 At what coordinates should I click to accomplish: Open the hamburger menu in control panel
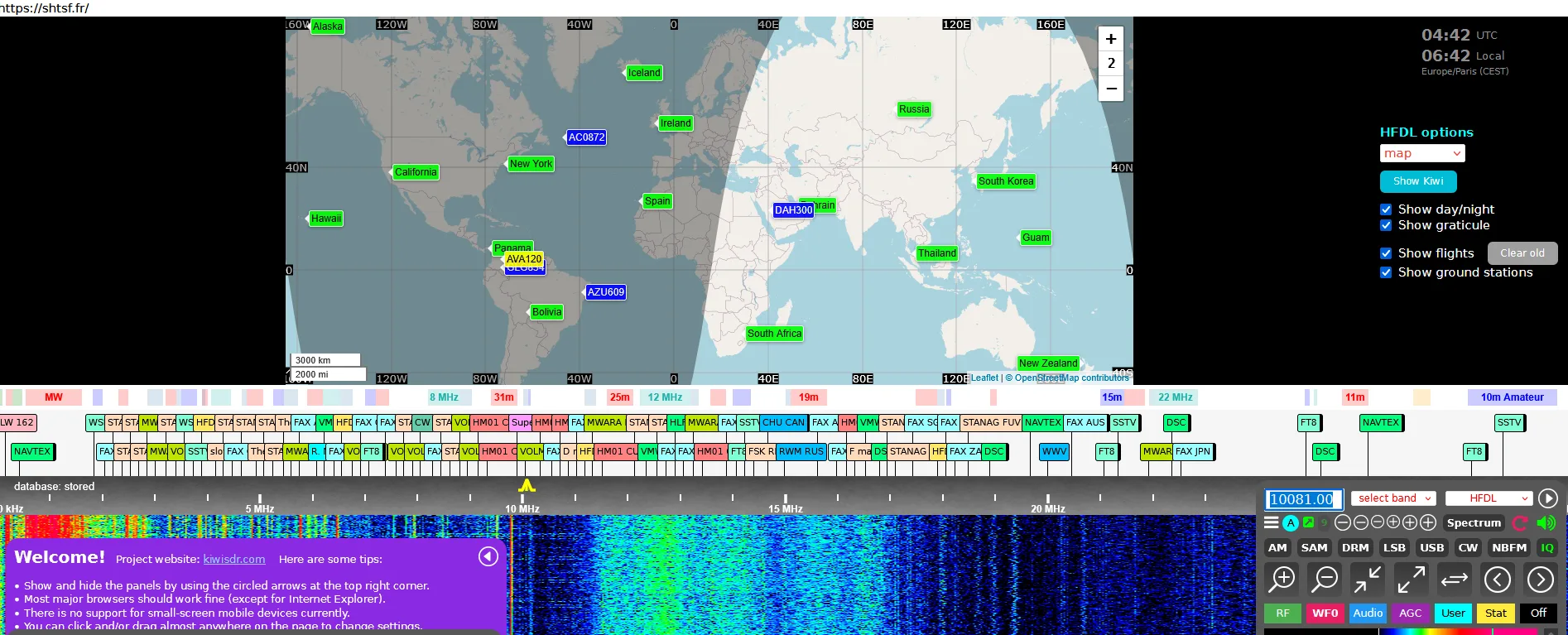[x=1272, y=522]
